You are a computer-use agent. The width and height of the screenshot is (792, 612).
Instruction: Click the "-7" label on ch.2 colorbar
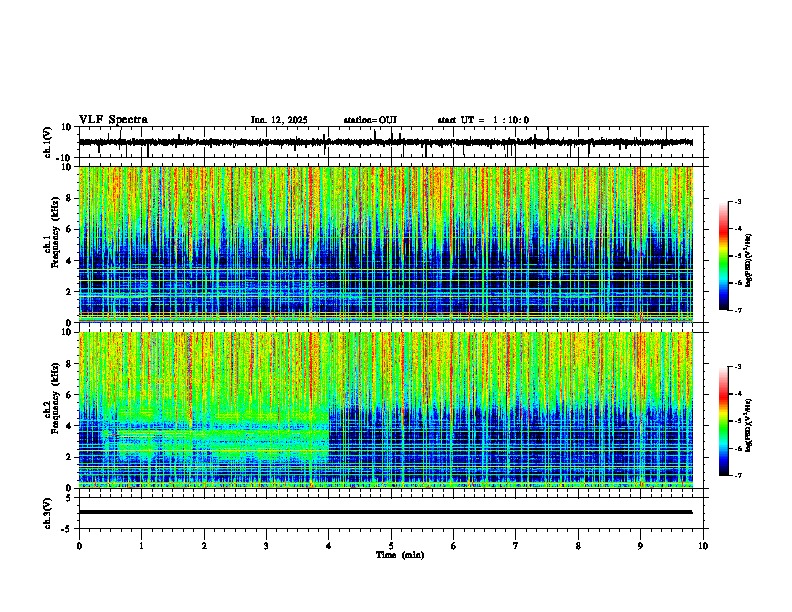pos(737,475)
